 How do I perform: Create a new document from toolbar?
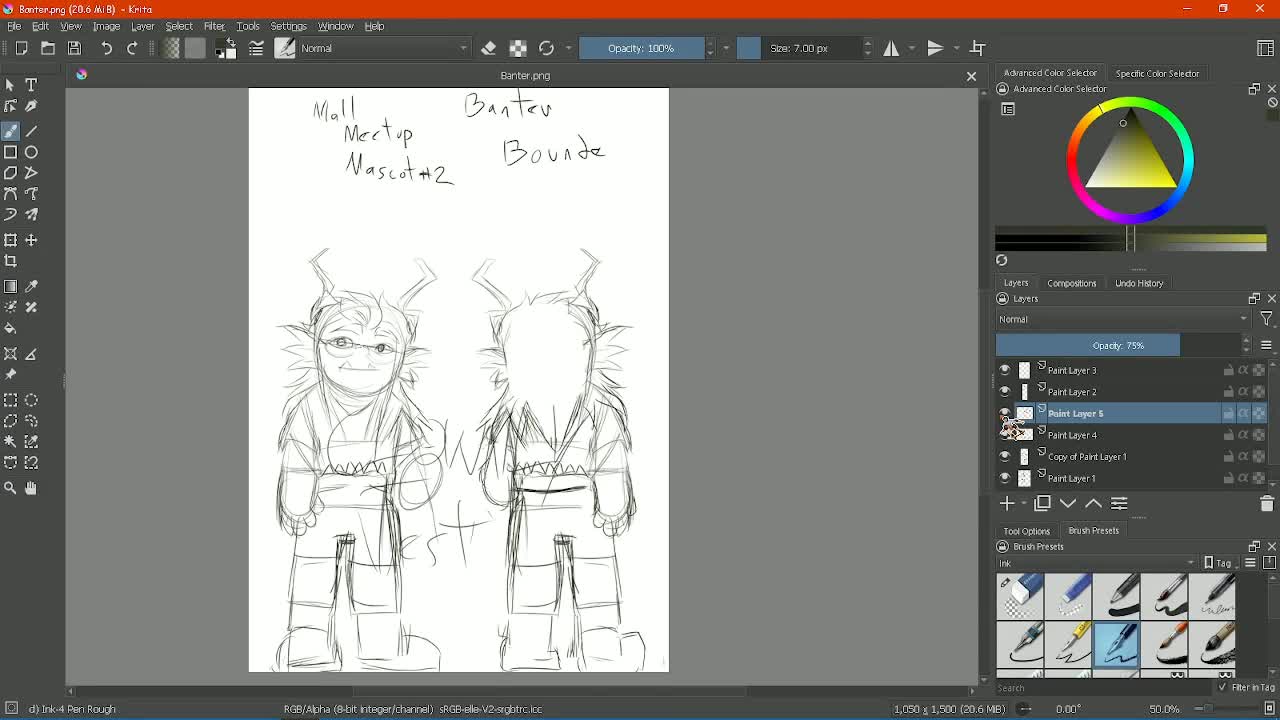(x=21, y=48)
